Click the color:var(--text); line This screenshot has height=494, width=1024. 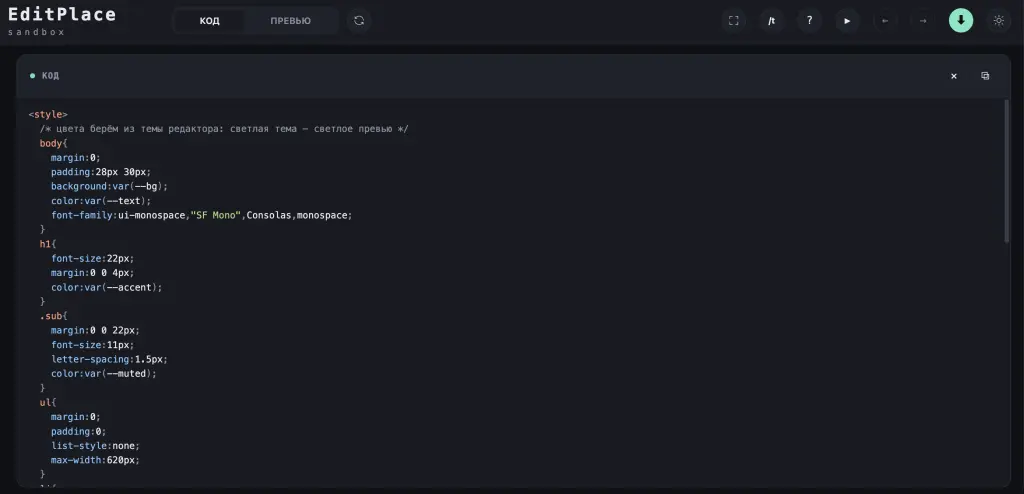[101, 201]
